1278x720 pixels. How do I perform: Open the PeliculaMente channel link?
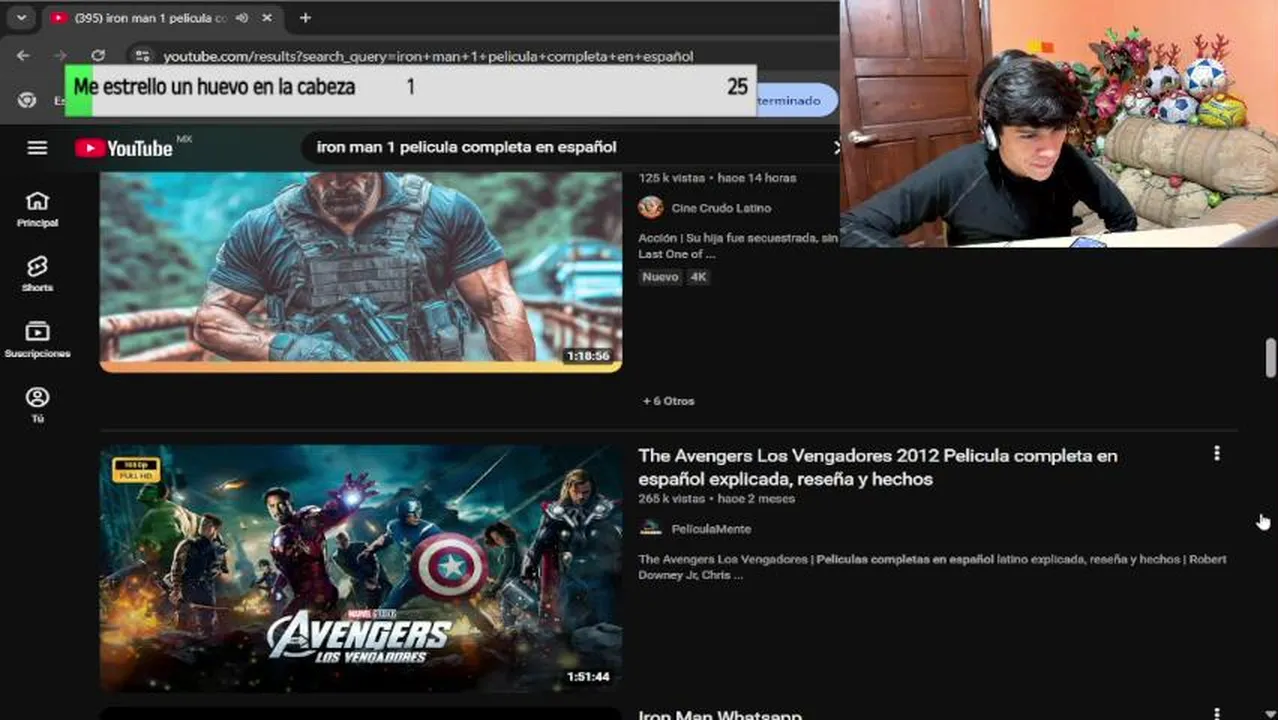tap(711, 529)
